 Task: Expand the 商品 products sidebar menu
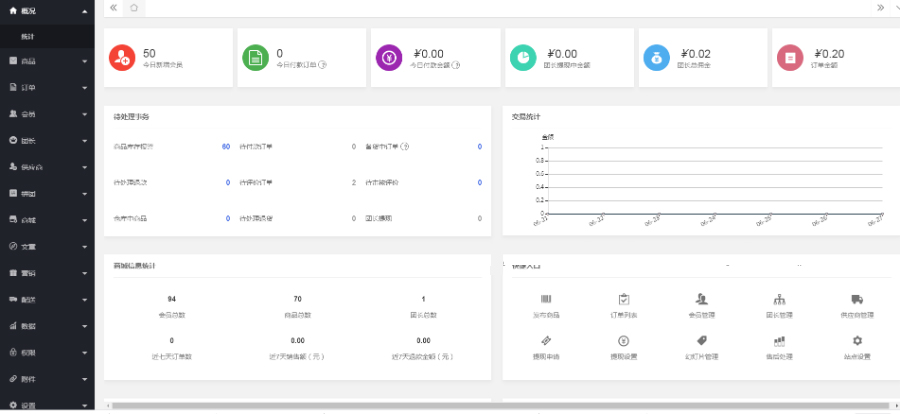(47, 62)
